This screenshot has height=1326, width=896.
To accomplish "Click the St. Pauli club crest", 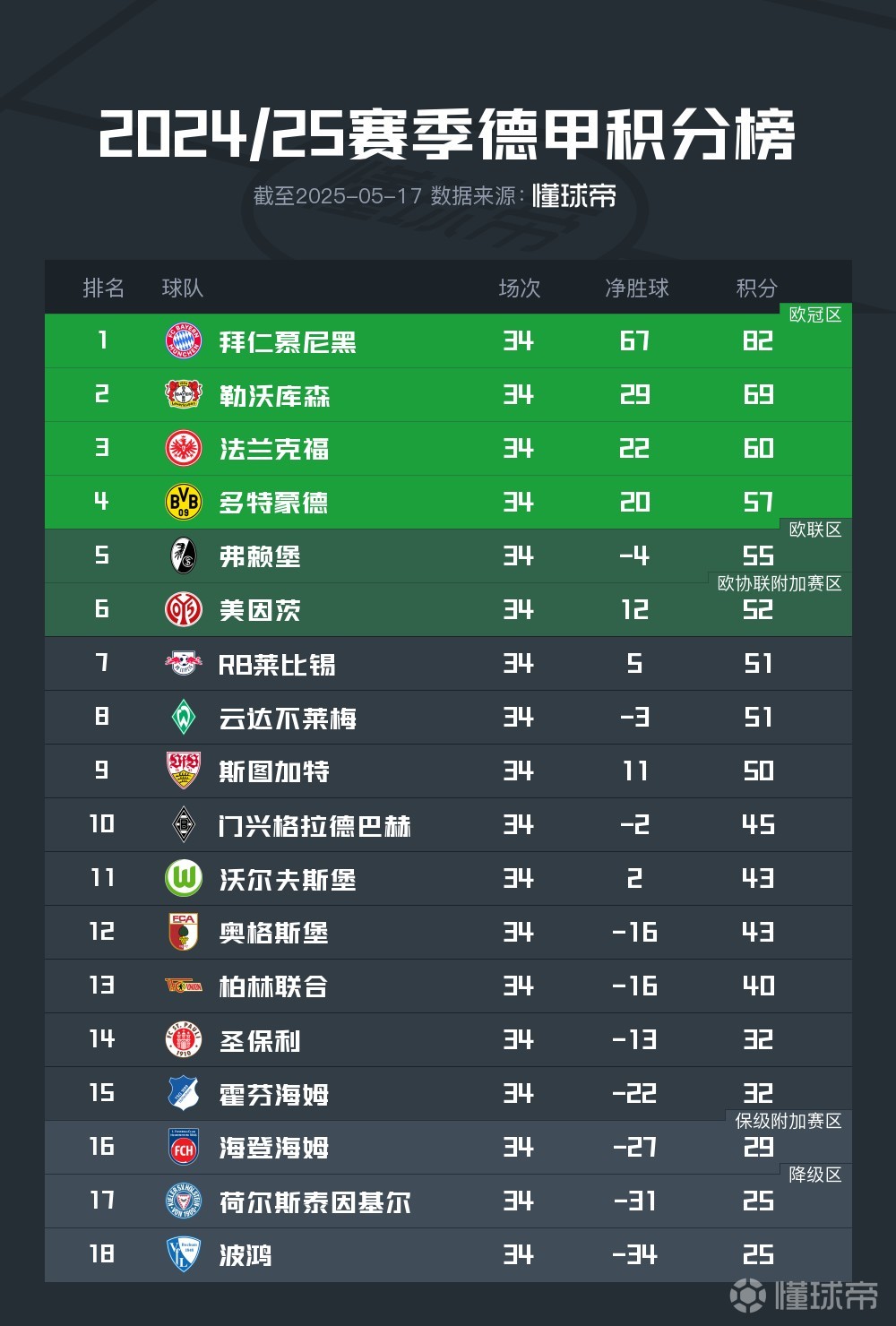I will (x=184, y=1040).
